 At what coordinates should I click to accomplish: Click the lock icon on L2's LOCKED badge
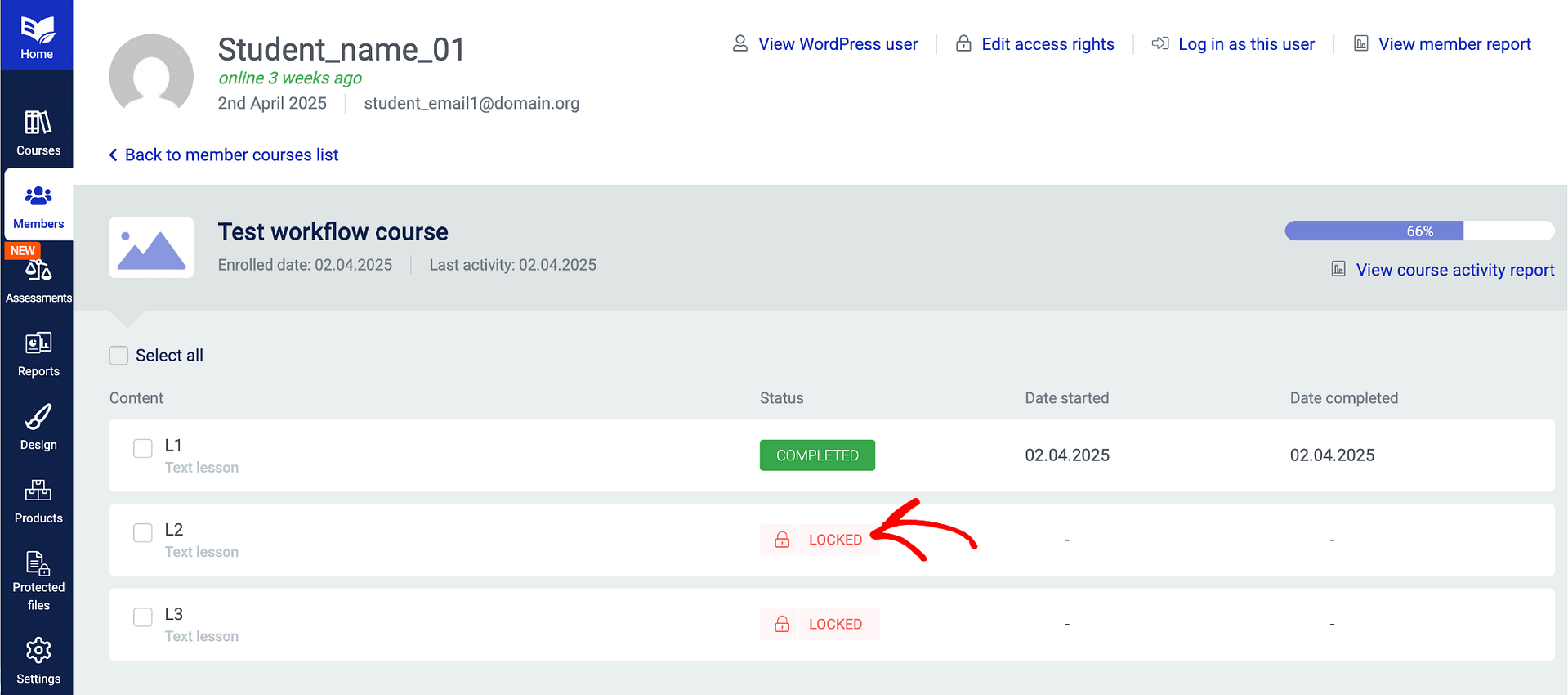tap(781, 540)
